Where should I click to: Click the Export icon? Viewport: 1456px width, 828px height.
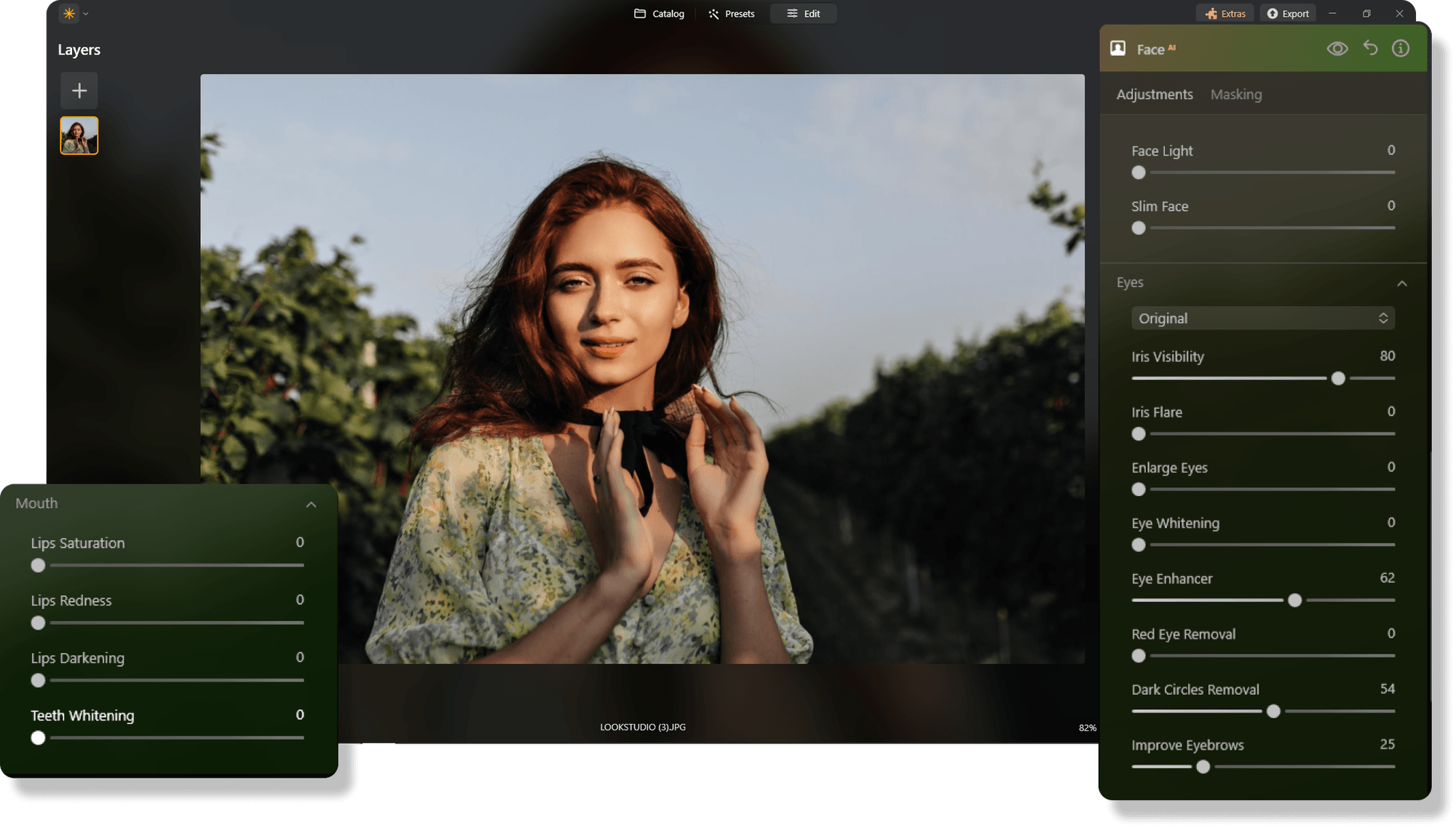click(1271, 13)
